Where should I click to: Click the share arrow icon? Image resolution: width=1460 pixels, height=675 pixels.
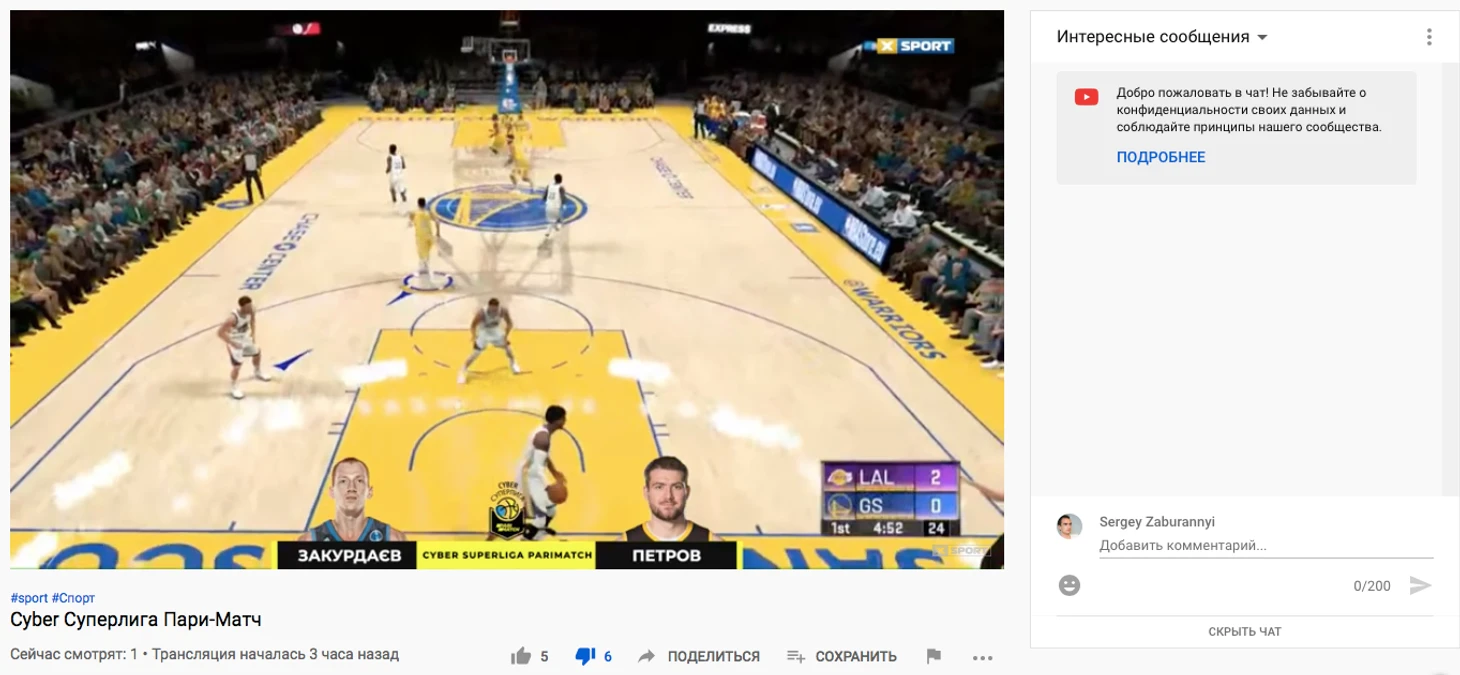(647, 656)
